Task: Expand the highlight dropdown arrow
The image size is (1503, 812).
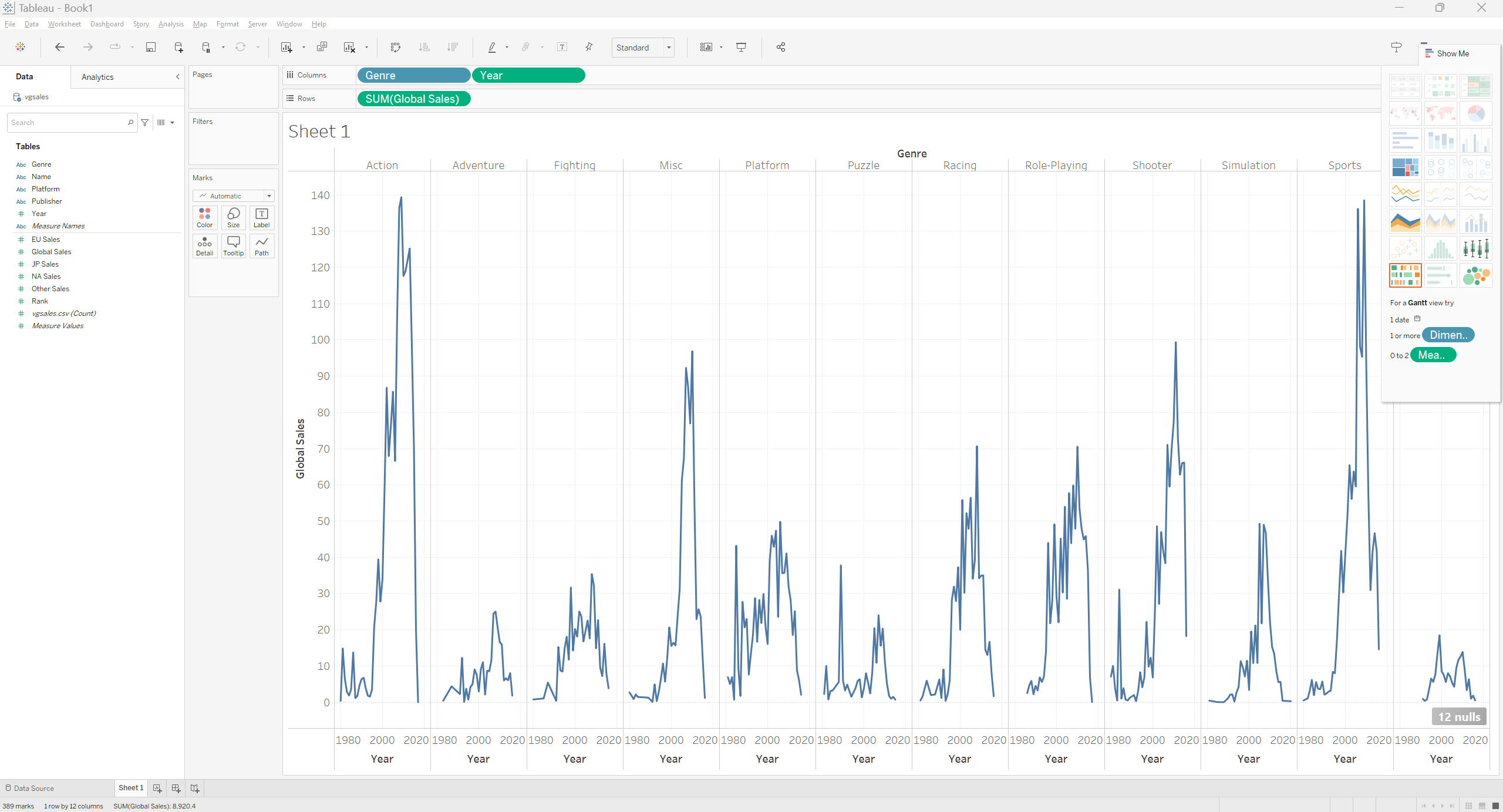Action: pyautogui.click(x=507, y=48)
